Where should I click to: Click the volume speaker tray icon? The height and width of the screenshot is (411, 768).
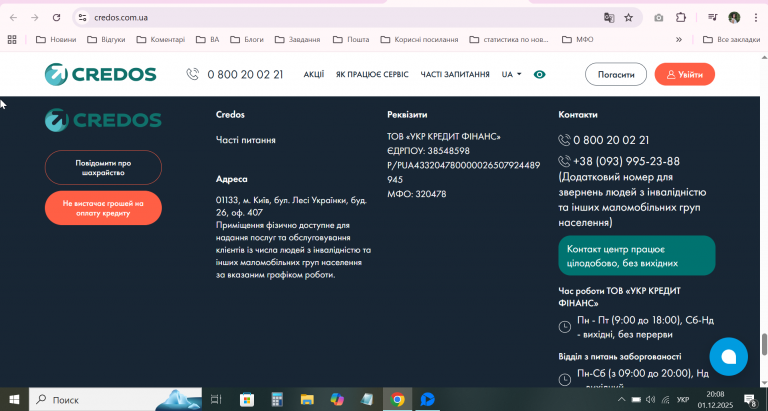[x=650, y=399]
